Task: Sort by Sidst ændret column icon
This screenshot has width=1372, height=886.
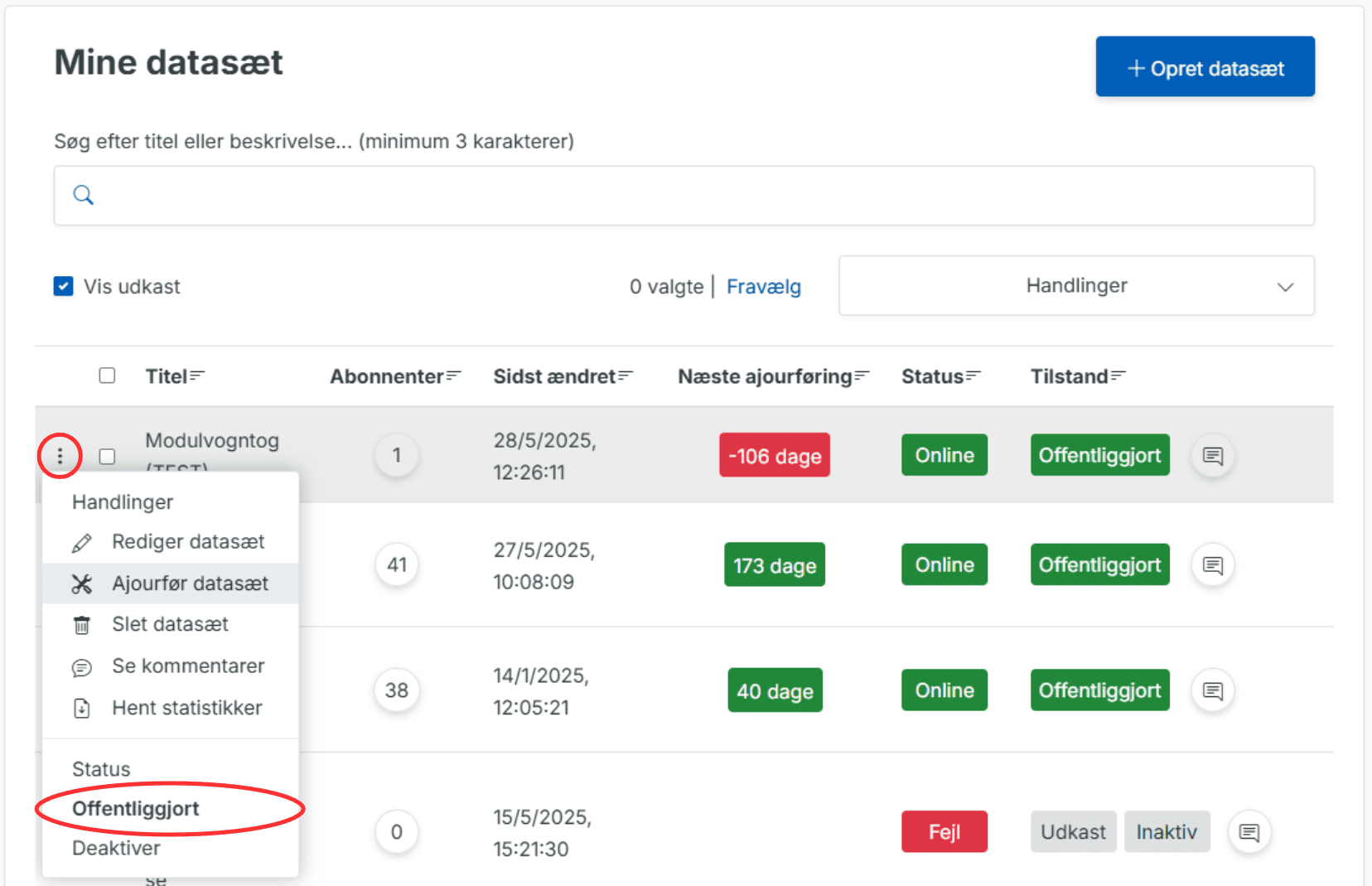Action: click(x=626, y=376)
